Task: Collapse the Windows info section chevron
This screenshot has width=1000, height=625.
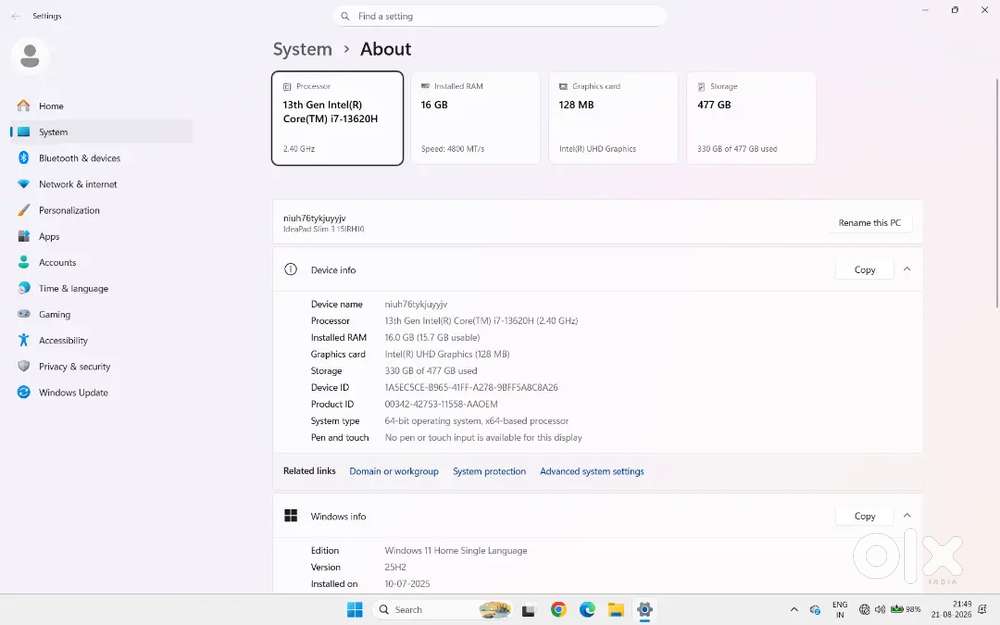Action: pos(907,515)
